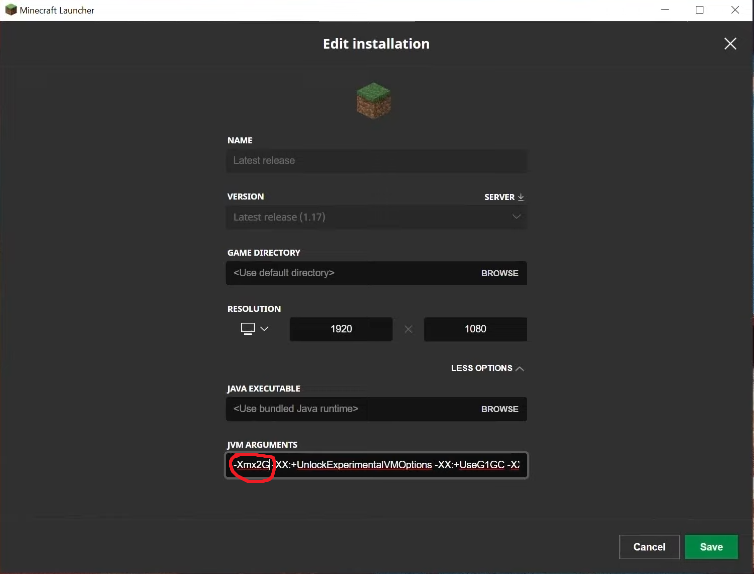Save the installation changes

711,547
